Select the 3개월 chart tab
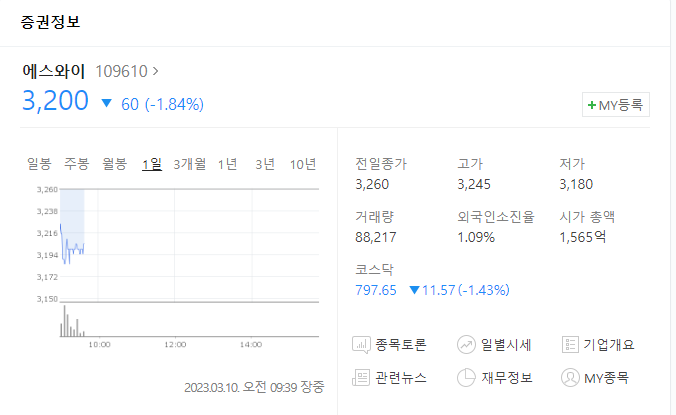676x415 pixels. [x=190, y=164]
